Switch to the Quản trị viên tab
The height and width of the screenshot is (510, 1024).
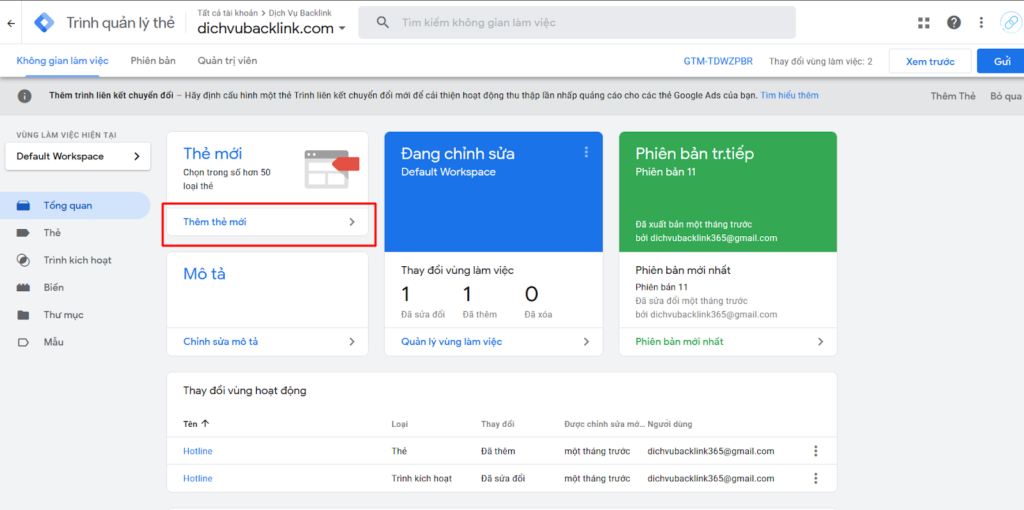[227, 61]
